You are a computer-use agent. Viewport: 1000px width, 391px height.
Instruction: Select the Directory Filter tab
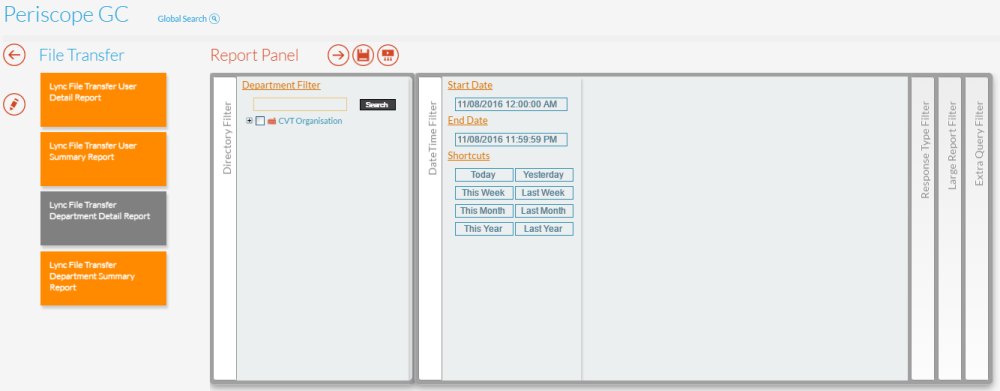pyautogui.click(x=225, y=228)
